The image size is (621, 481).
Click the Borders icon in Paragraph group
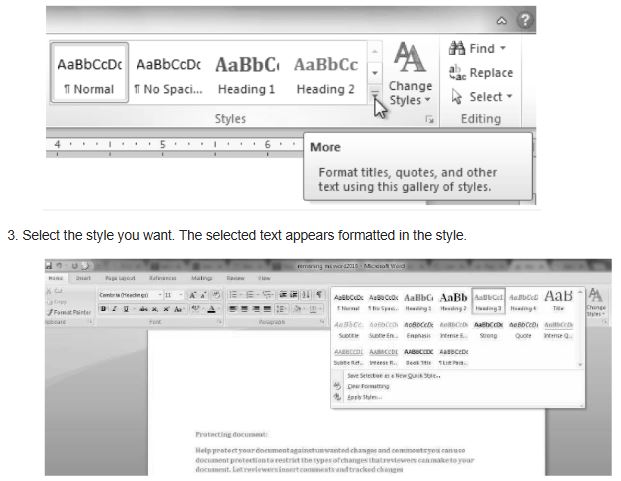click(x=313, y=309)
